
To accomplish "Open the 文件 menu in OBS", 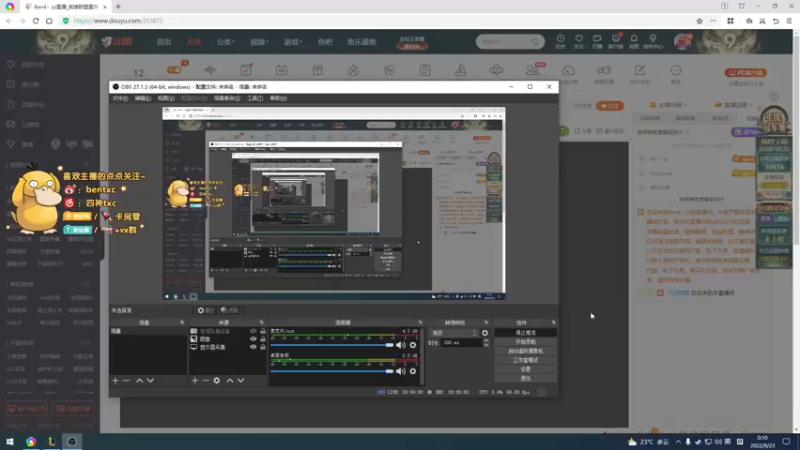I will (x=120, y=98).
